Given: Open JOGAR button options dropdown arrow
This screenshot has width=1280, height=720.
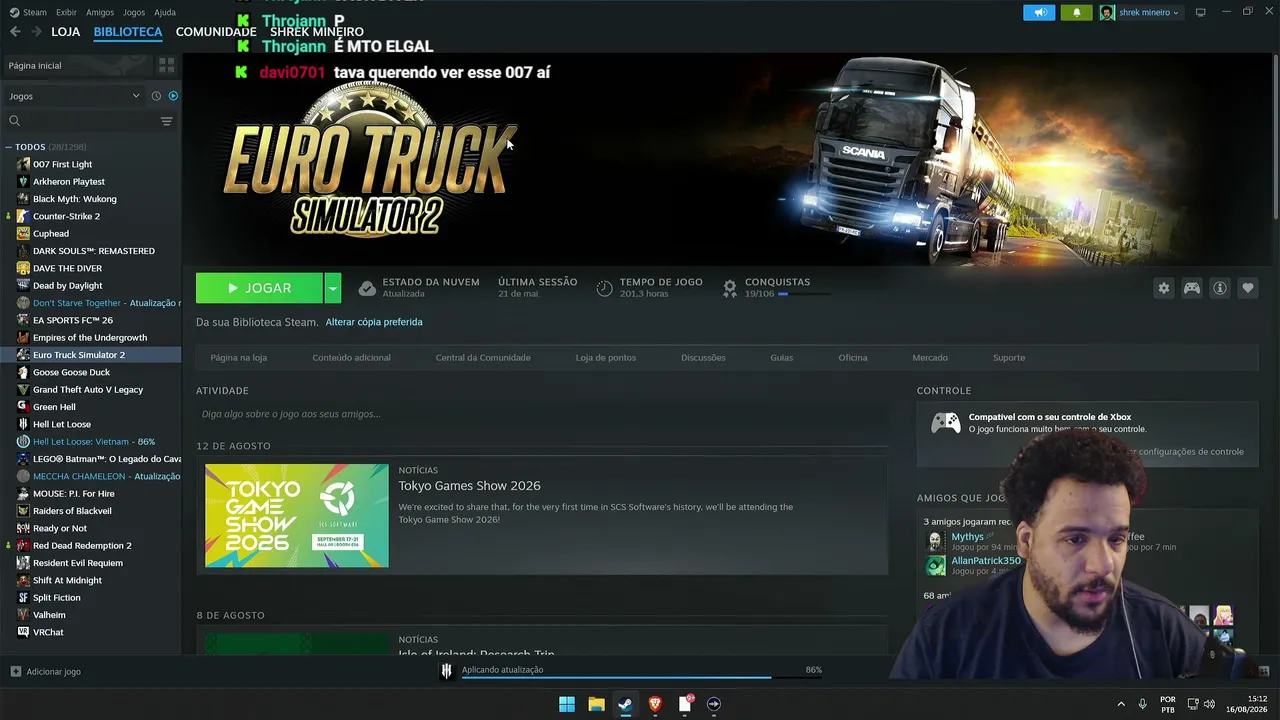Looking at the screenshot, I should [x=332, y=288].
